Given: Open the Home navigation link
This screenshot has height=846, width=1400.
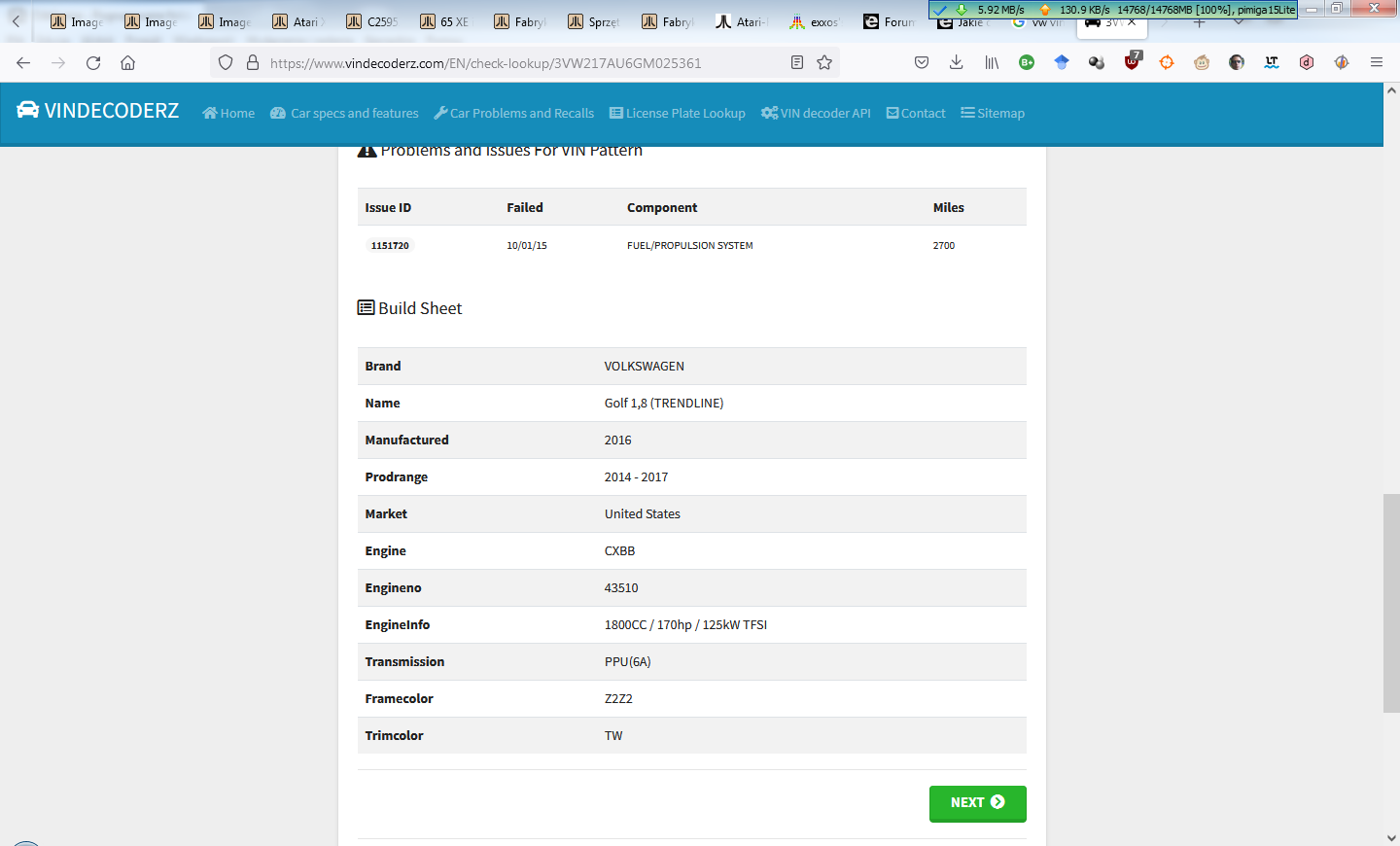Looking at the screenshot, I should tap(228, 114).
